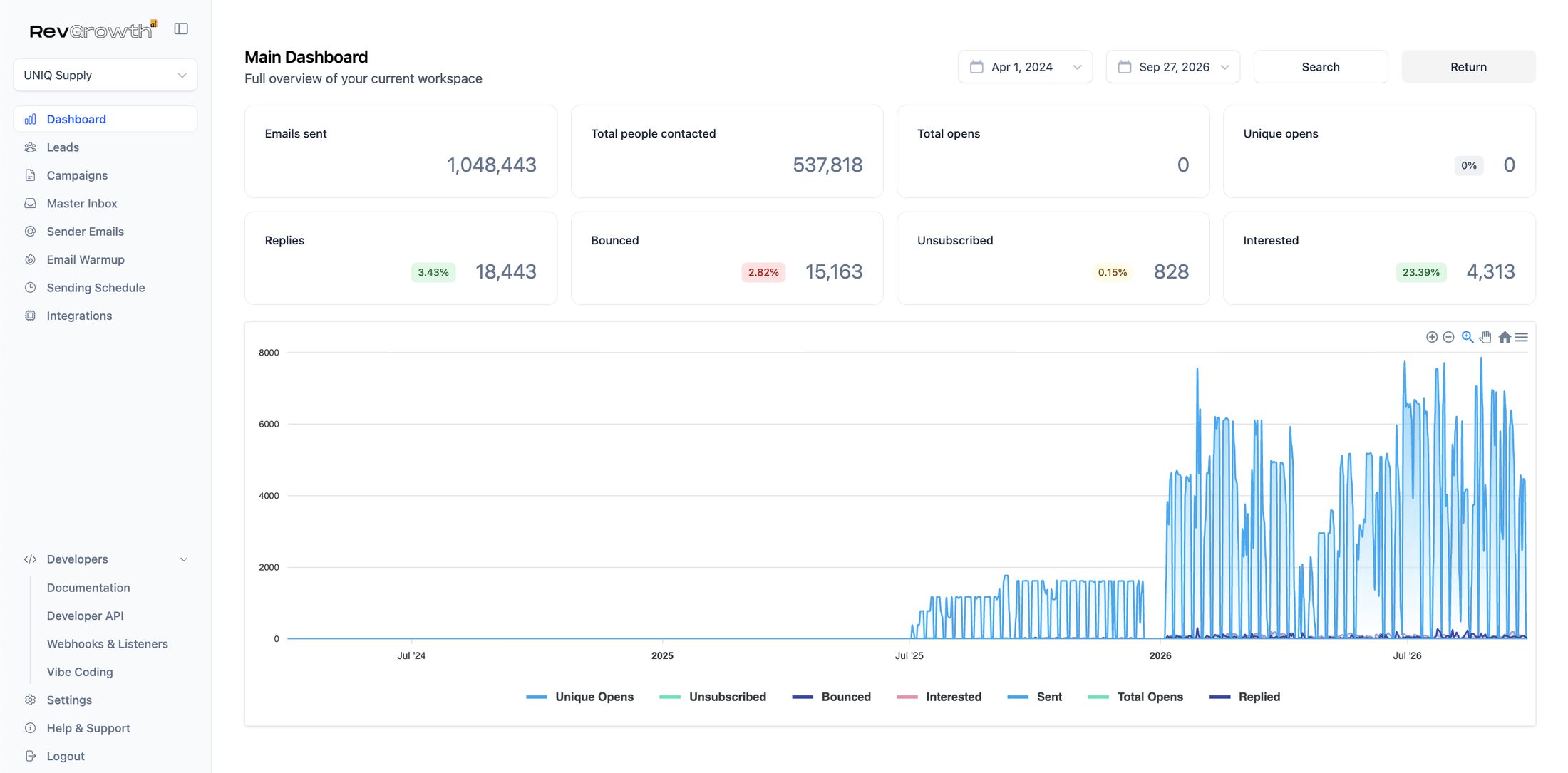Click the end date calendar icon

pyautogui.click(x=1125, y=67)
